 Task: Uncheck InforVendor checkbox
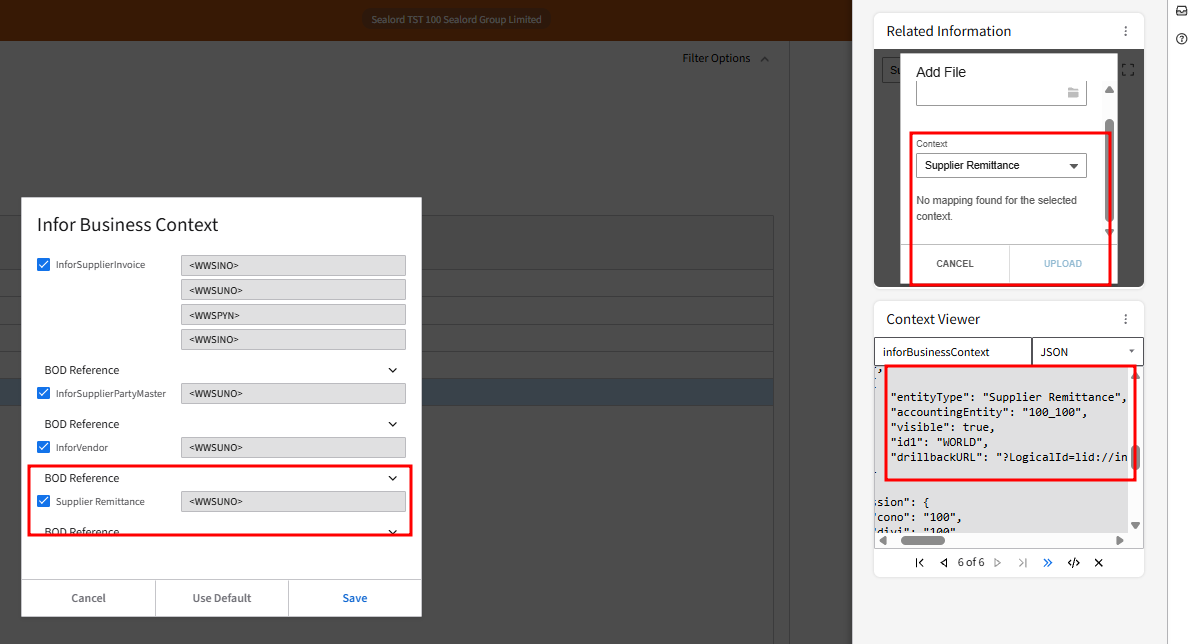[x=43, y=447]
